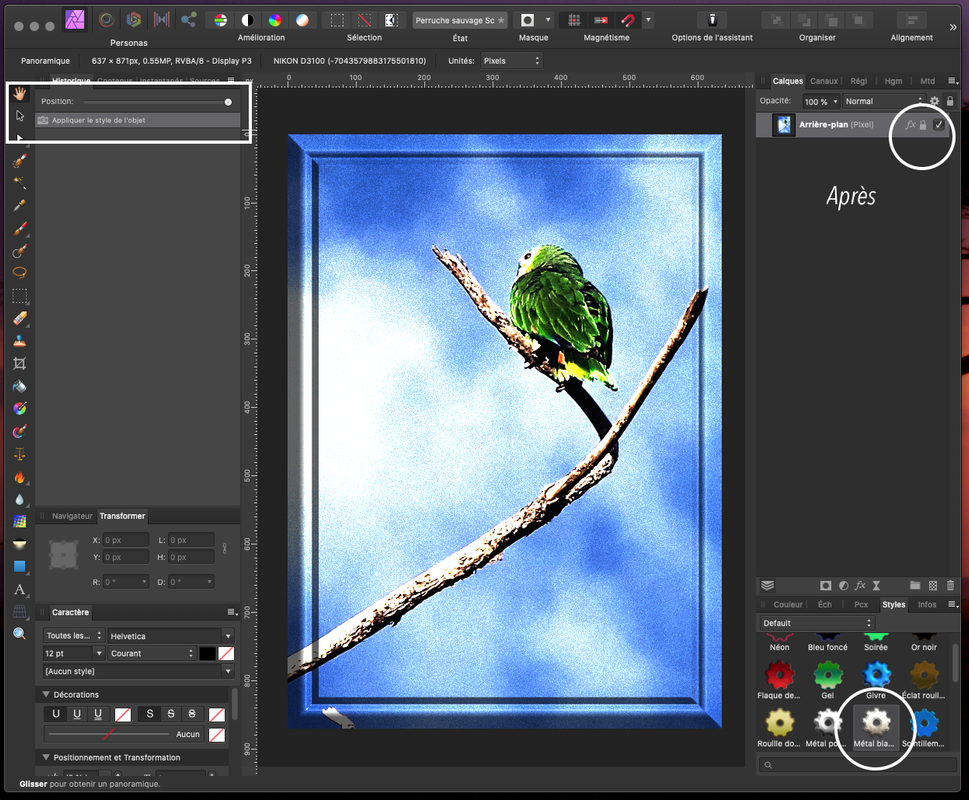Open the Couleur tab

[x=788, y=604]
